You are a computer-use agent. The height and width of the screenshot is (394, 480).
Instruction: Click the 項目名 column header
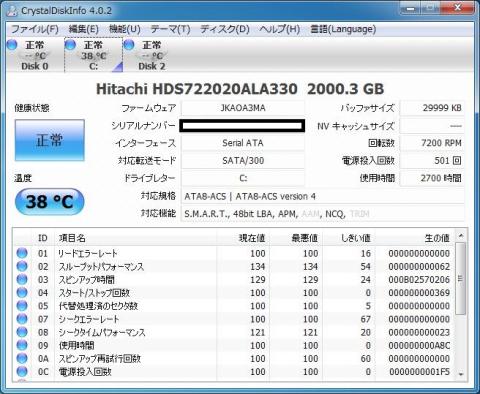tap(135, 238)
